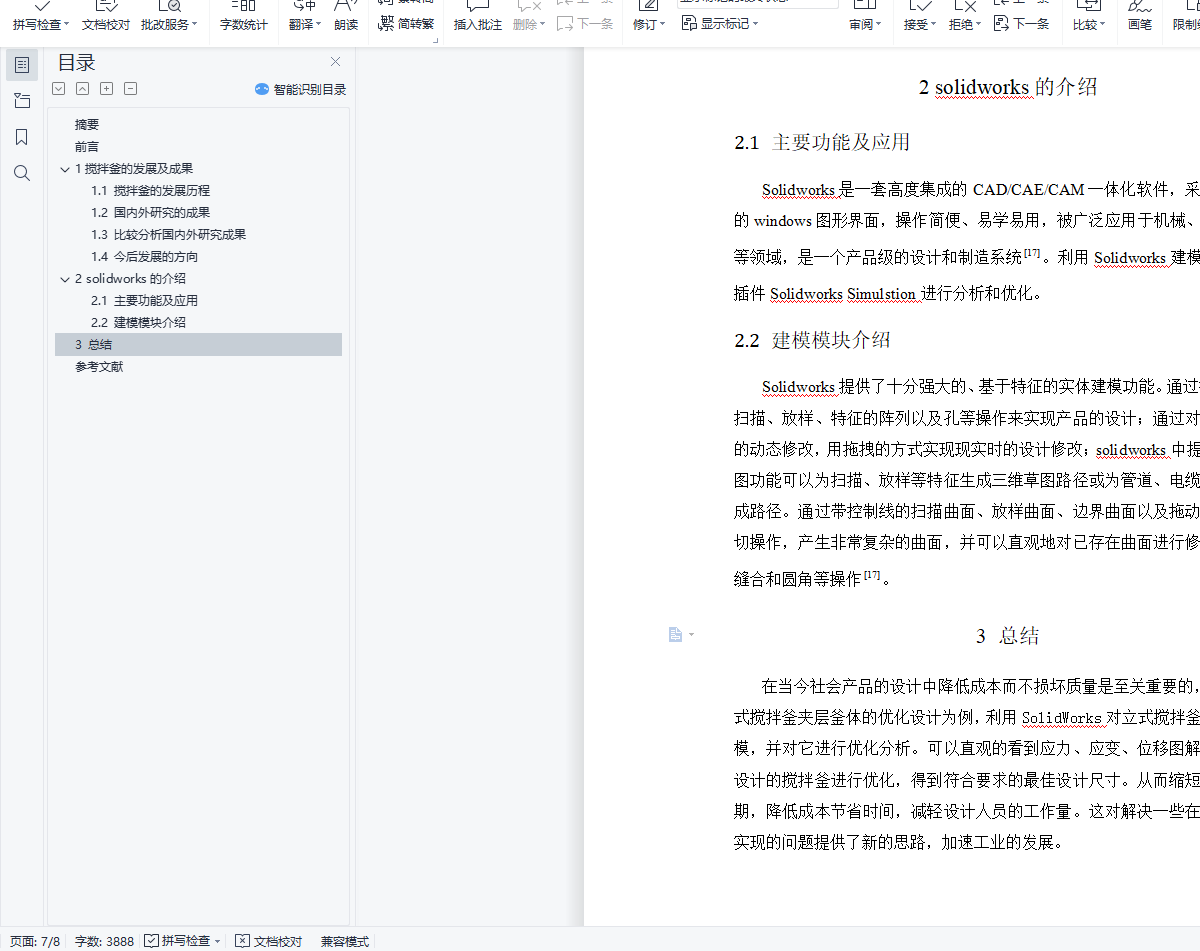Viewport: 1200px width, 951px height.
Task: Select outline entry '2 solidworks 的介绍'
Action: click(130, 279)
